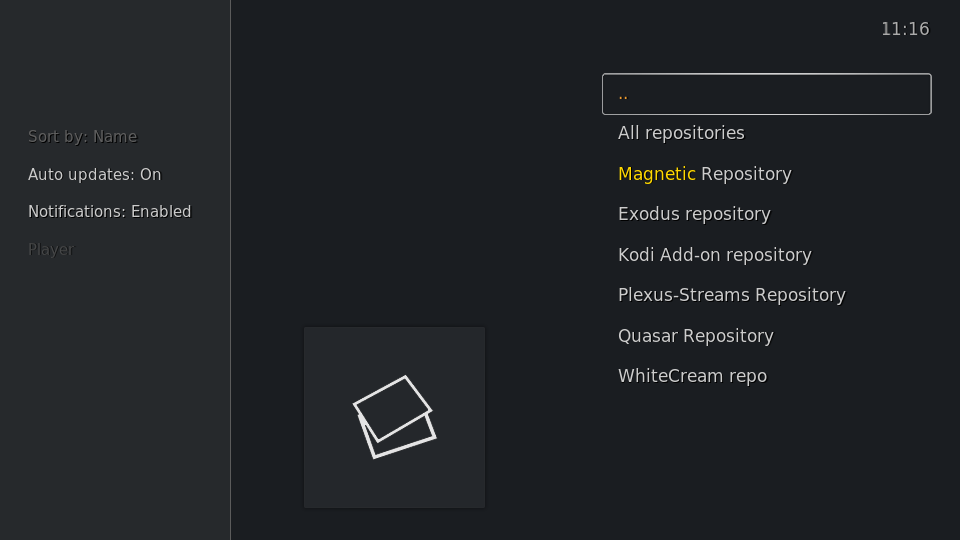The width and height of the screenshot is (960, 540).
Task: Select the greyed Player sidebar option
Action: [x=51, y=250]
